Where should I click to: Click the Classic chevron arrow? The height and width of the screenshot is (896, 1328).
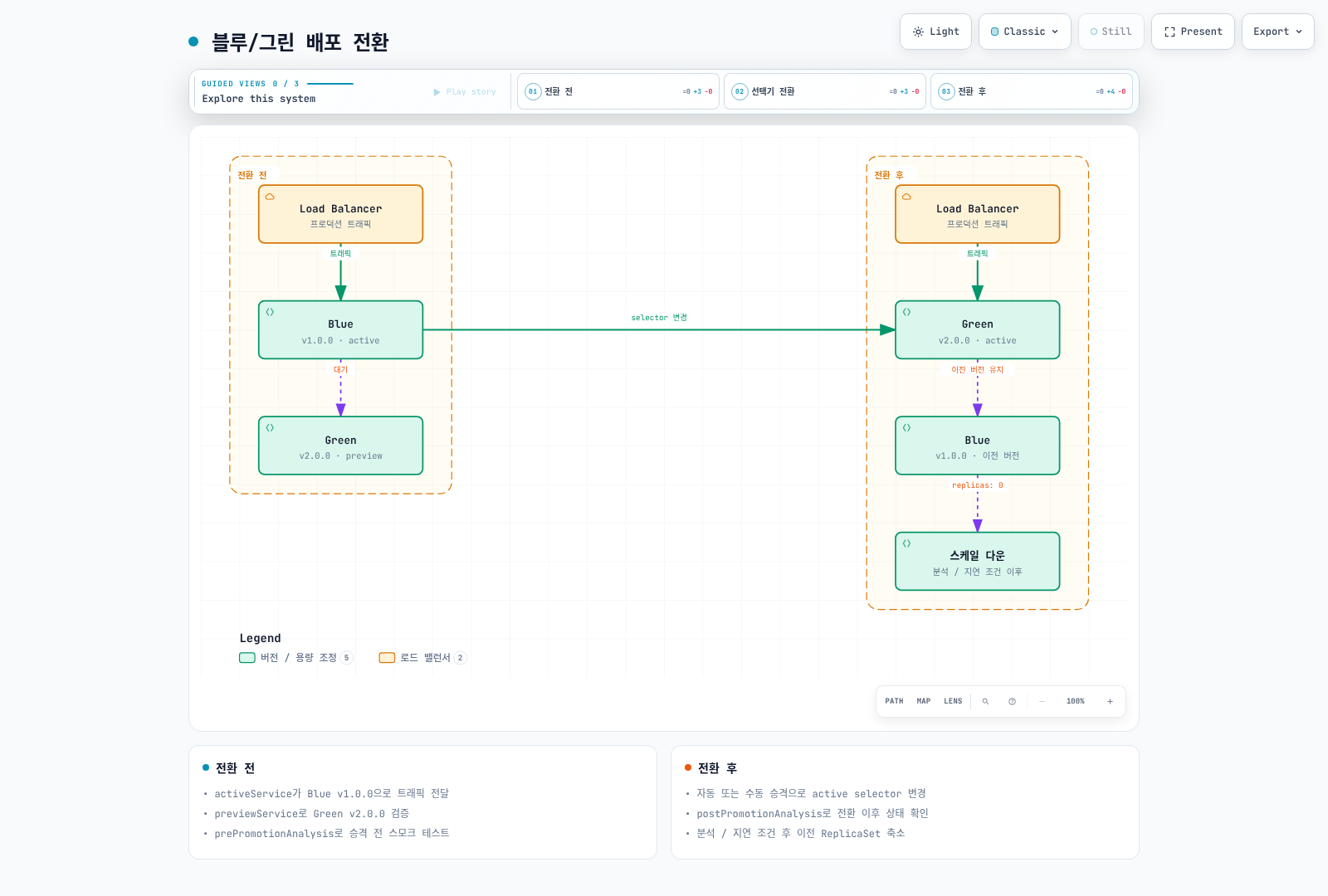pos(1055,32)
